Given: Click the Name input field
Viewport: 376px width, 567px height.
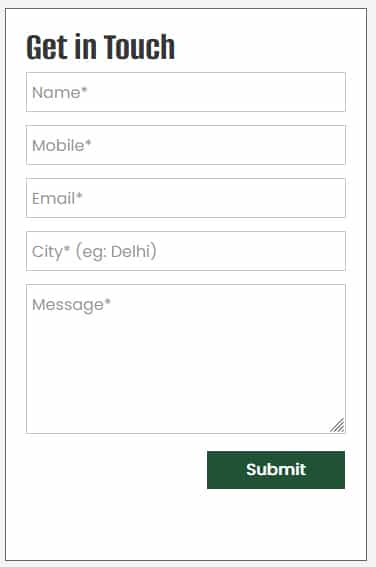Looking at the screenshot, I should point(186,92).
